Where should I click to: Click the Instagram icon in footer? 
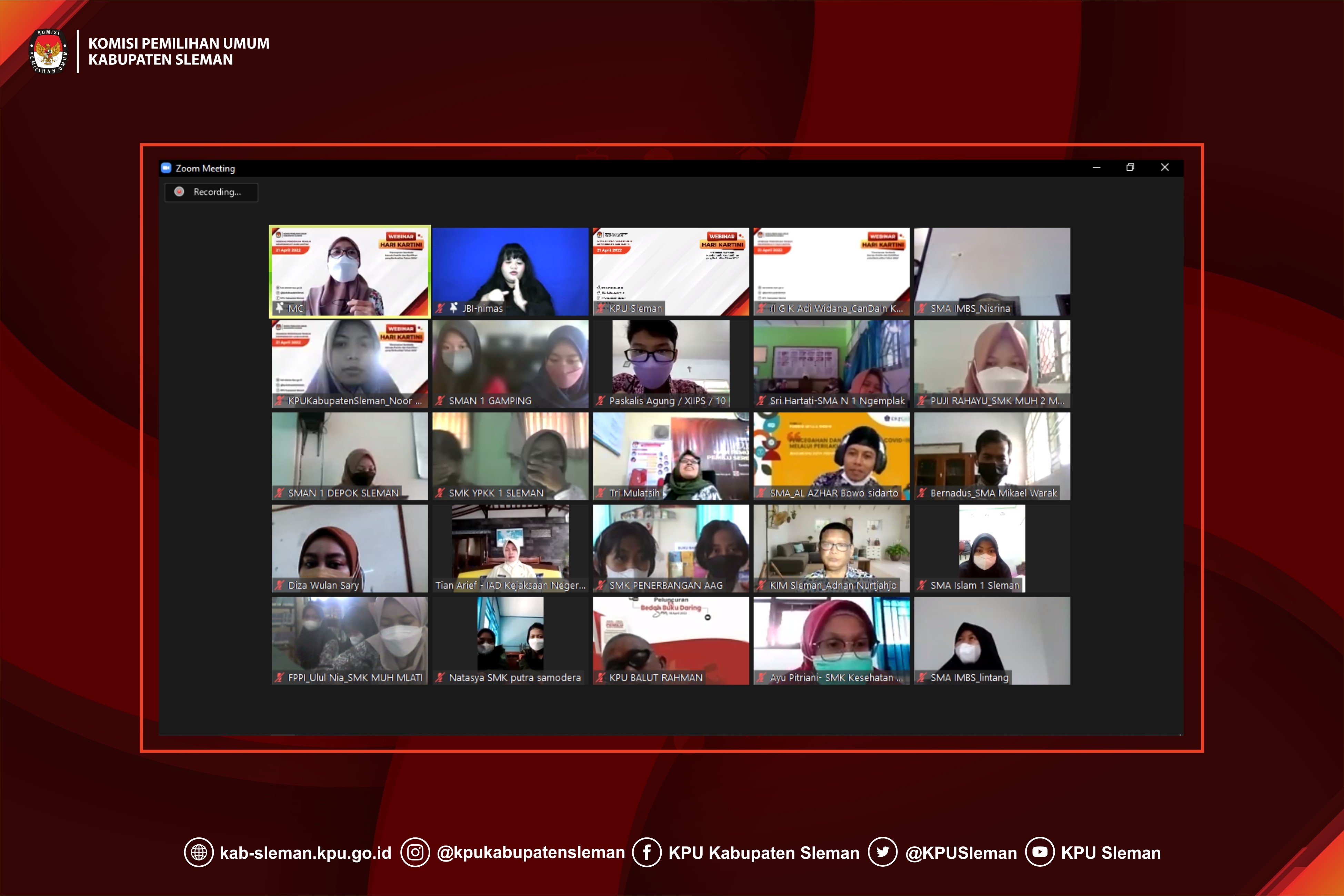click(415, 853)
